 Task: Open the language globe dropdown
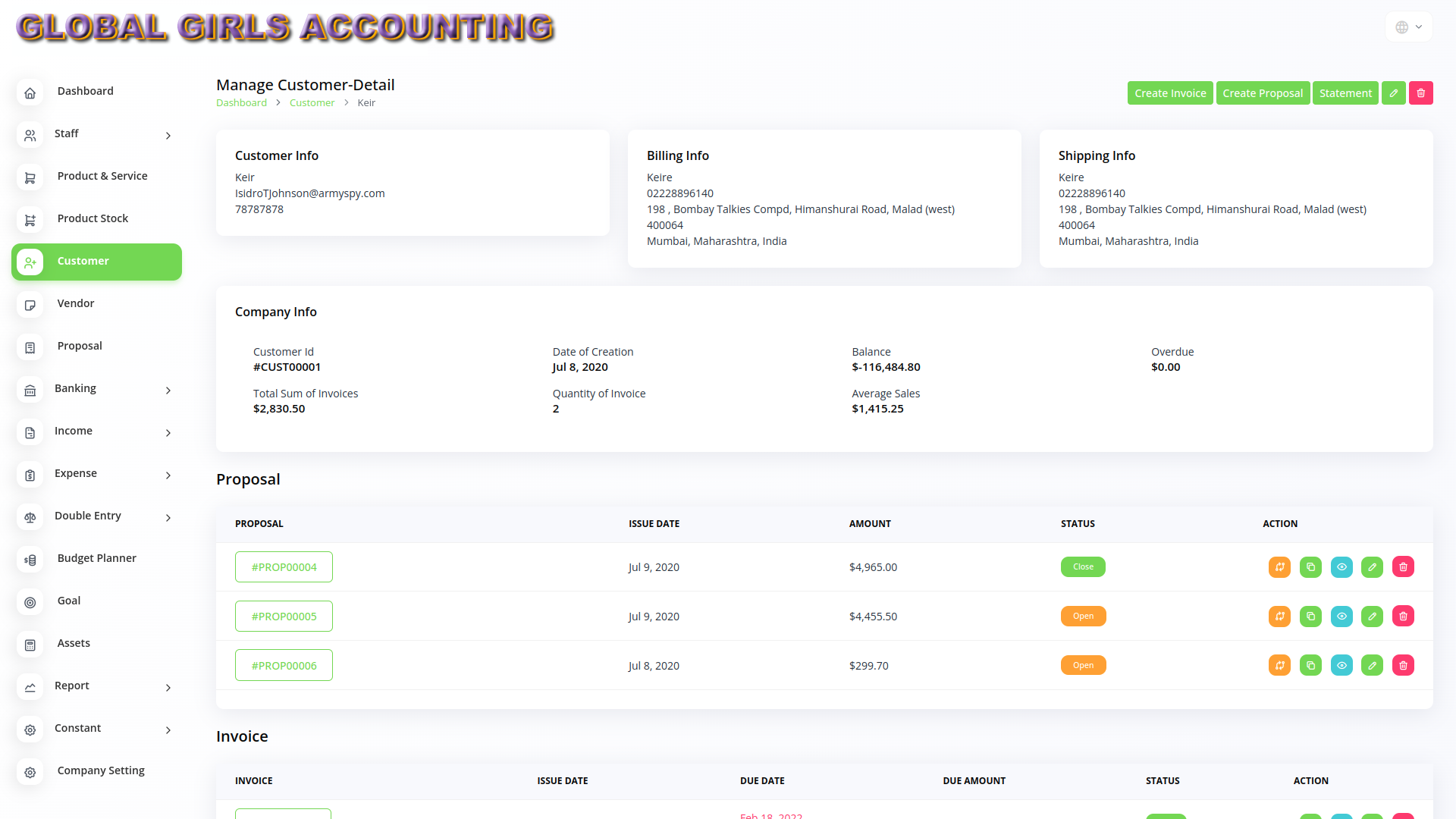click(x=1408, y=27)
